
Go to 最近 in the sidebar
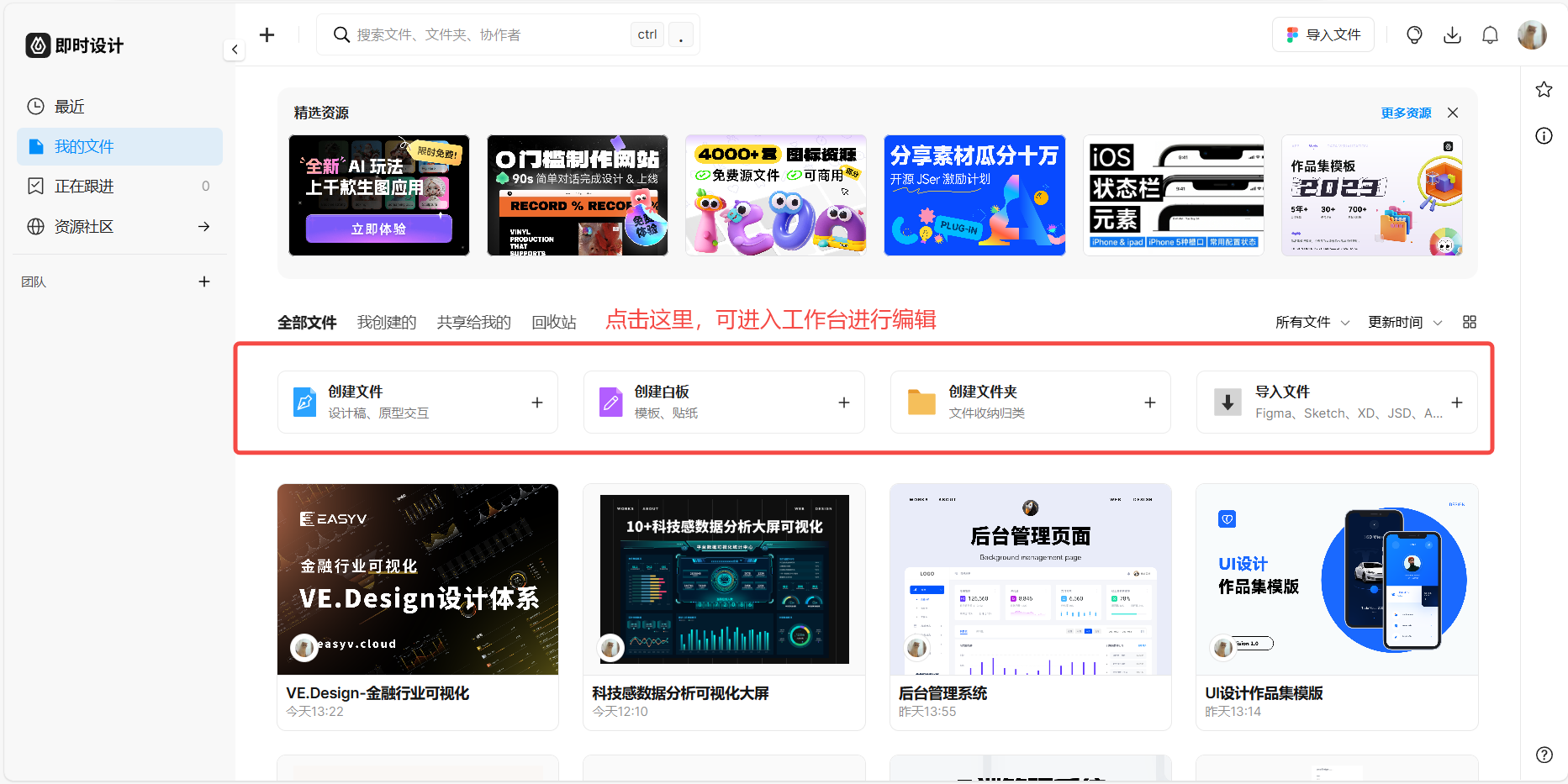(119, 107)
